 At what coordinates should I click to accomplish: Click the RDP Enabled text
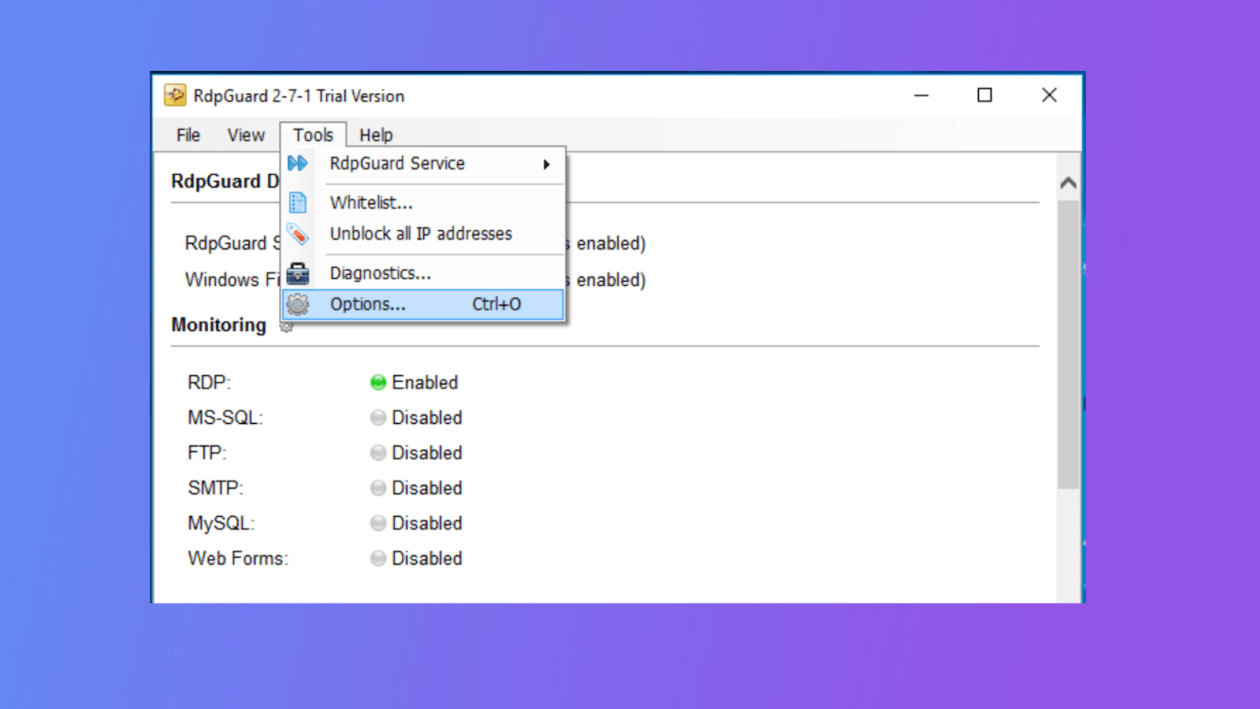(x=425, y=382)
